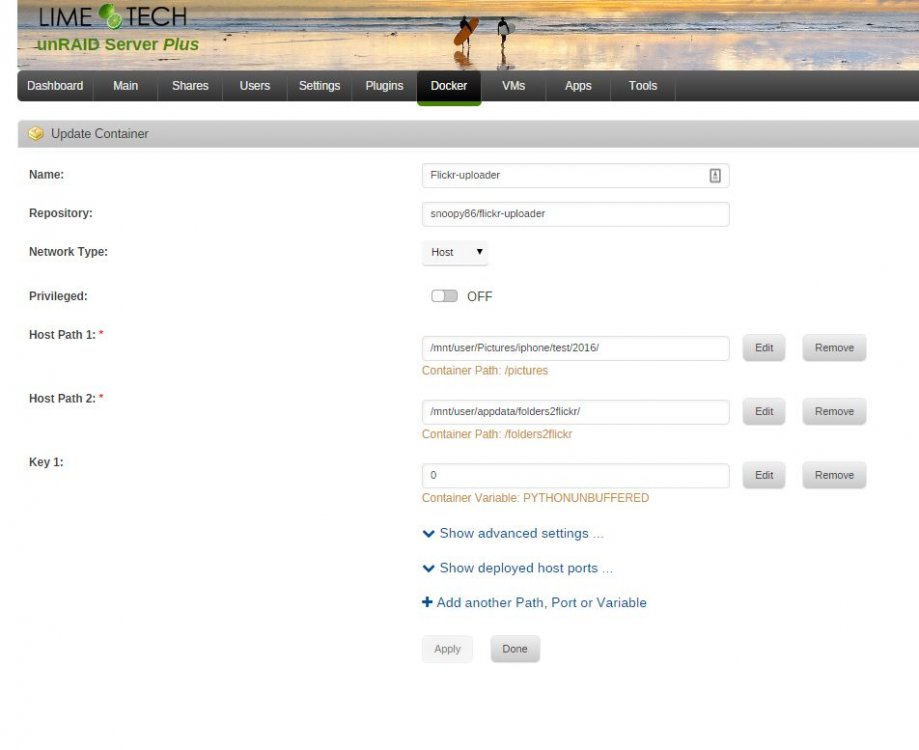
Task: Open the Tools tab
Action: tap(643, 86)
